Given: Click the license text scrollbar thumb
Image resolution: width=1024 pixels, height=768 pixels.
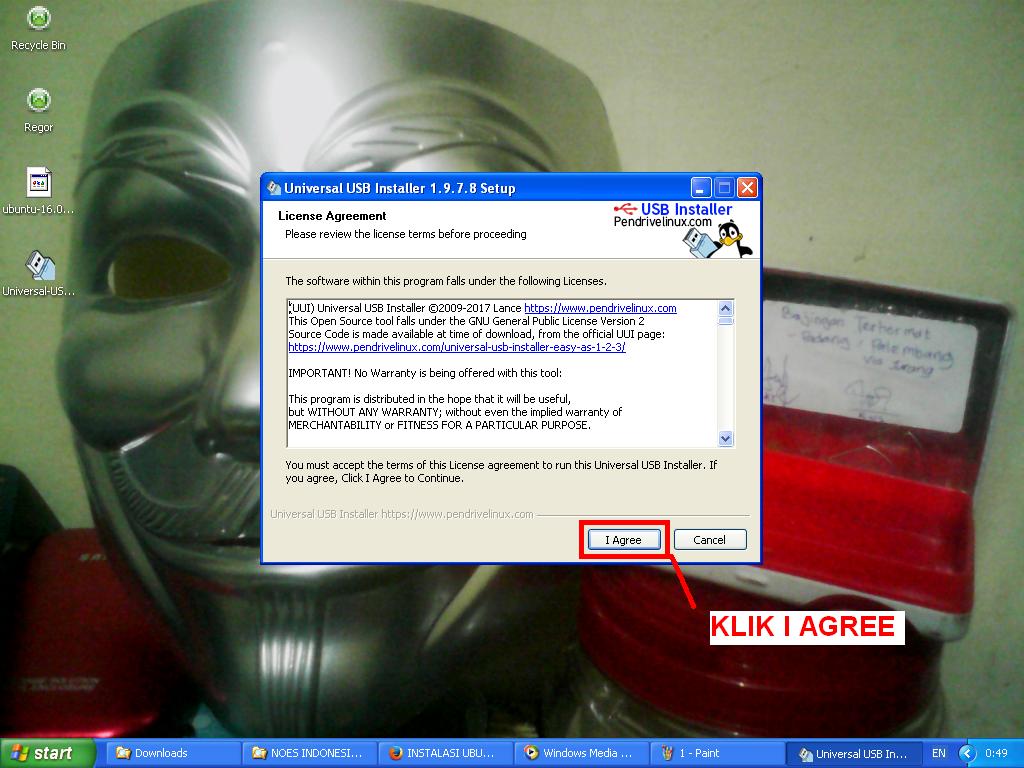Looking at the screenshot, I should (x=726, y=321).
